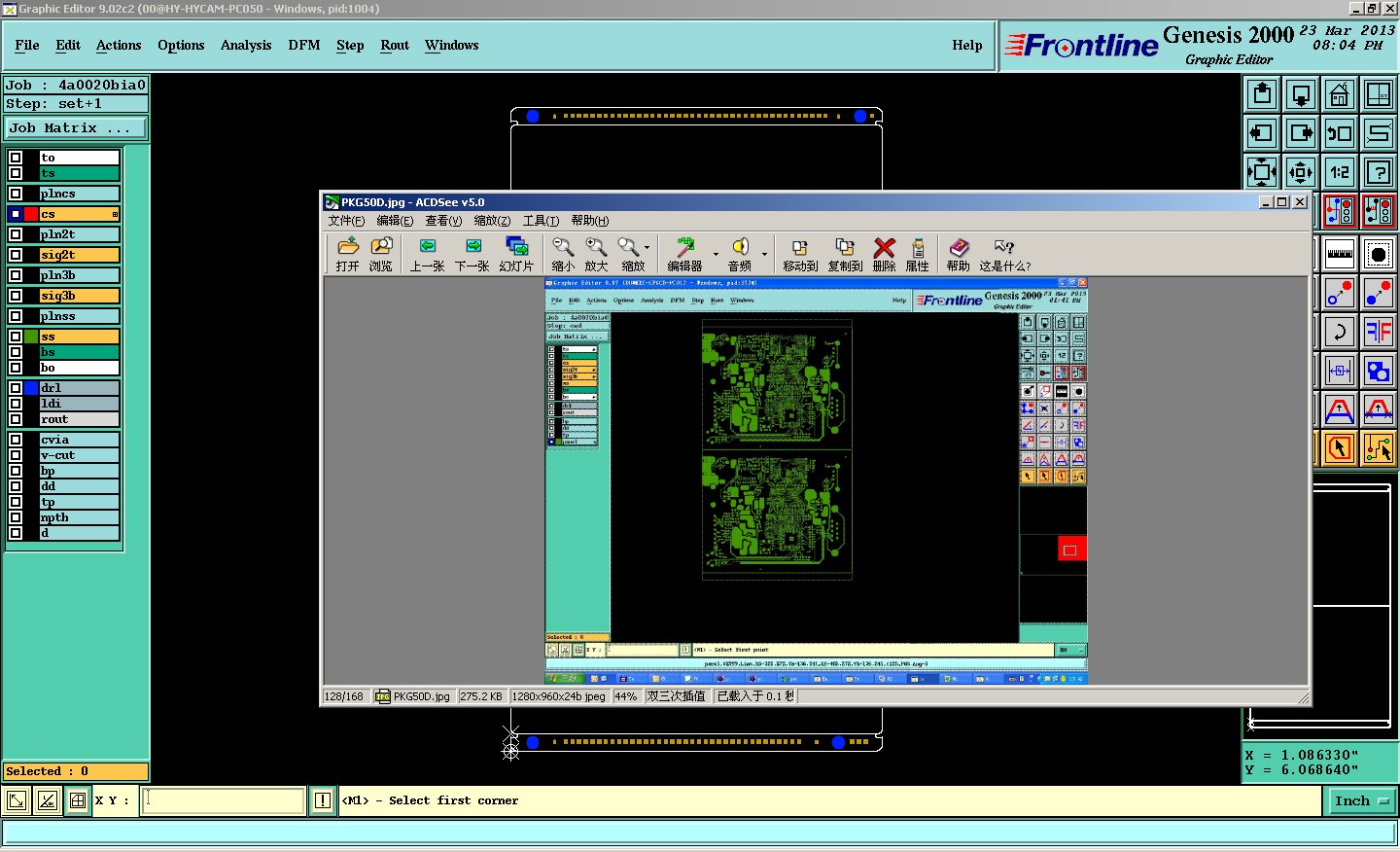The width and height of the screenshot is (1400, 852).
Task: Toggle the checkbox for layer 'to'
Action: tap(16, 158)
